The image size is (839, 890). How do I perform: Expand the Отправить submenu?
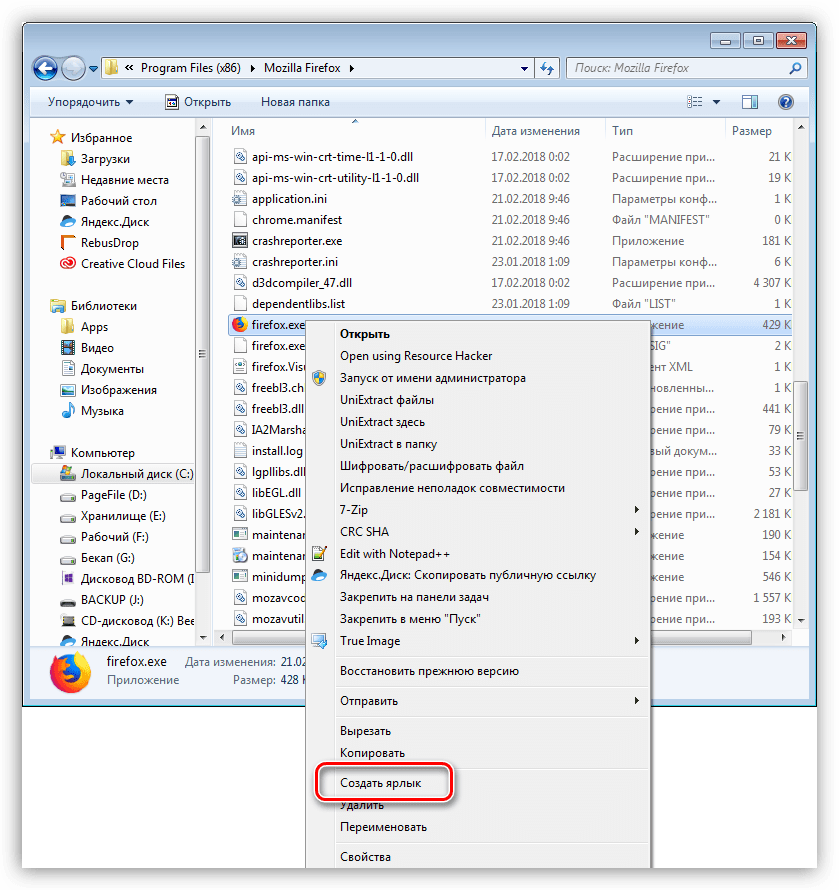tap(637, 701)
